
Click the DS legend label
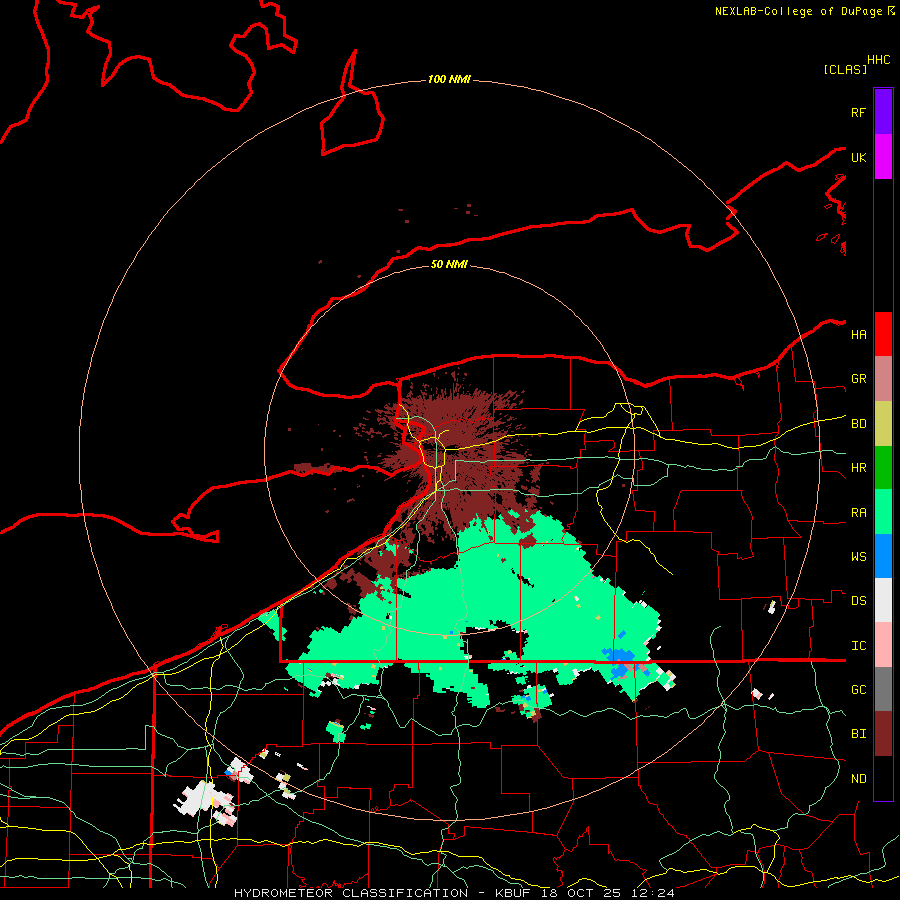[858, 601]
